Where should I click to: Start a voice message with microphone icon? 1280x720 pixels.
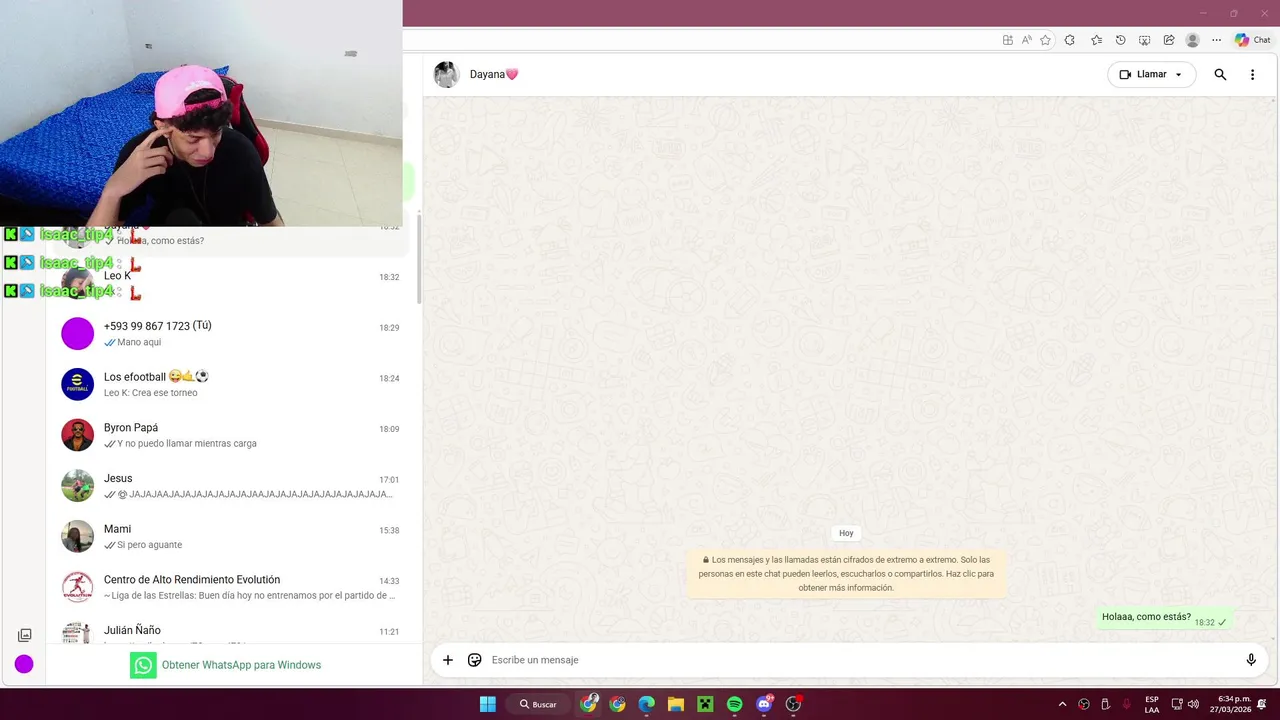1251,660
